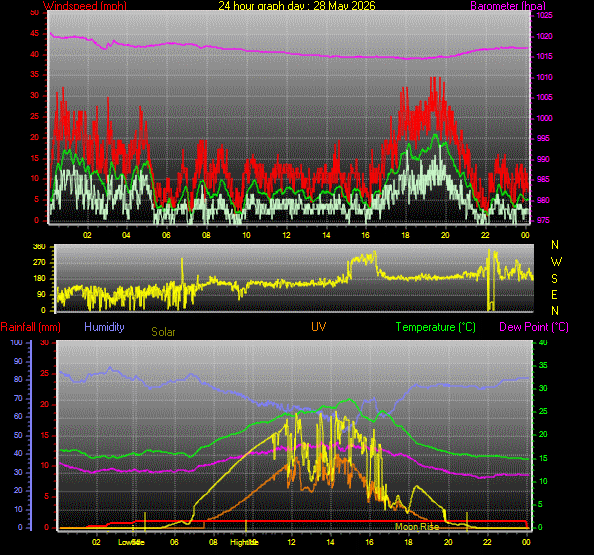
Task: Click the 1025 barometer scale value
Action: pos(544,16)
